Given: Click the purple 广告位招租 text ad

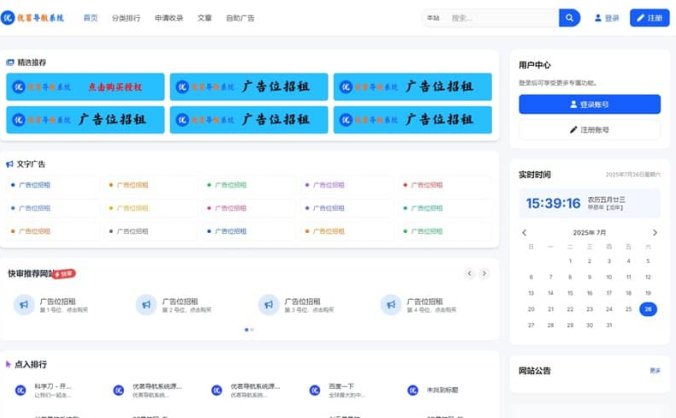Looking at the screenshot, I should point(329,185).
